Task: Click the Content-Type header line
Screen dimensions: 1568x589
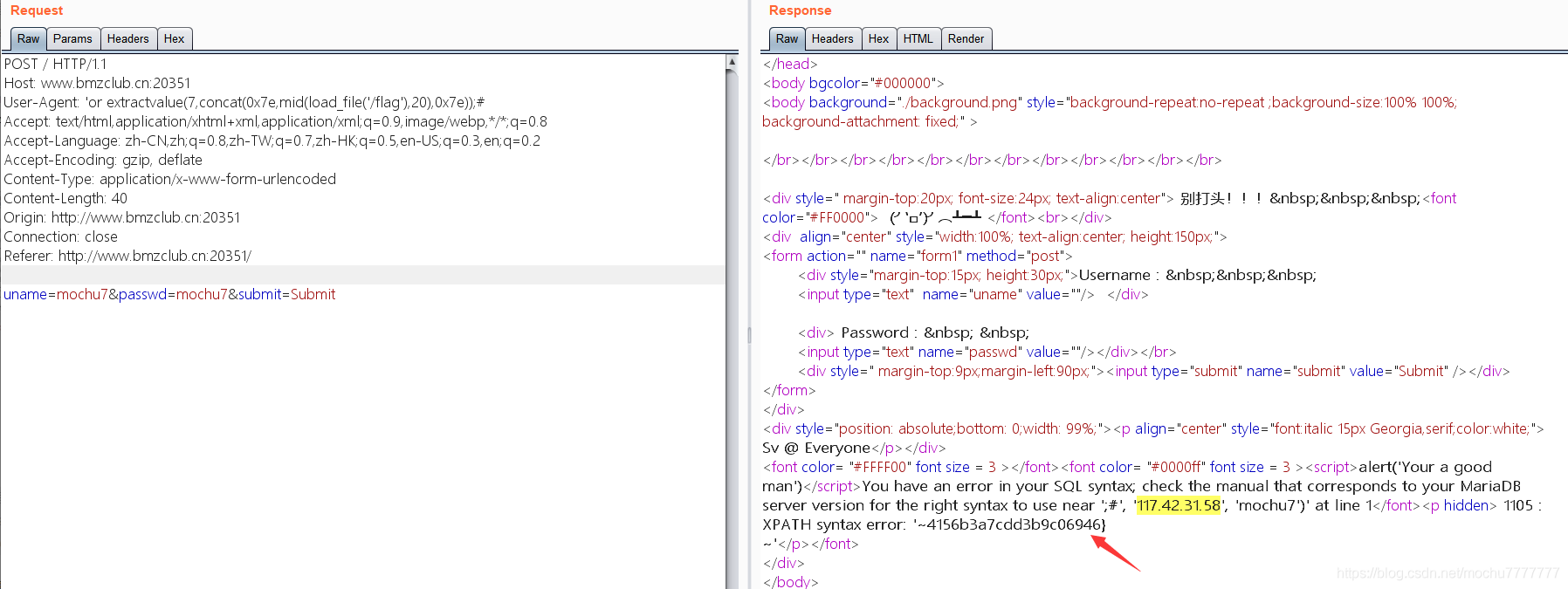Action: [170, 179]
